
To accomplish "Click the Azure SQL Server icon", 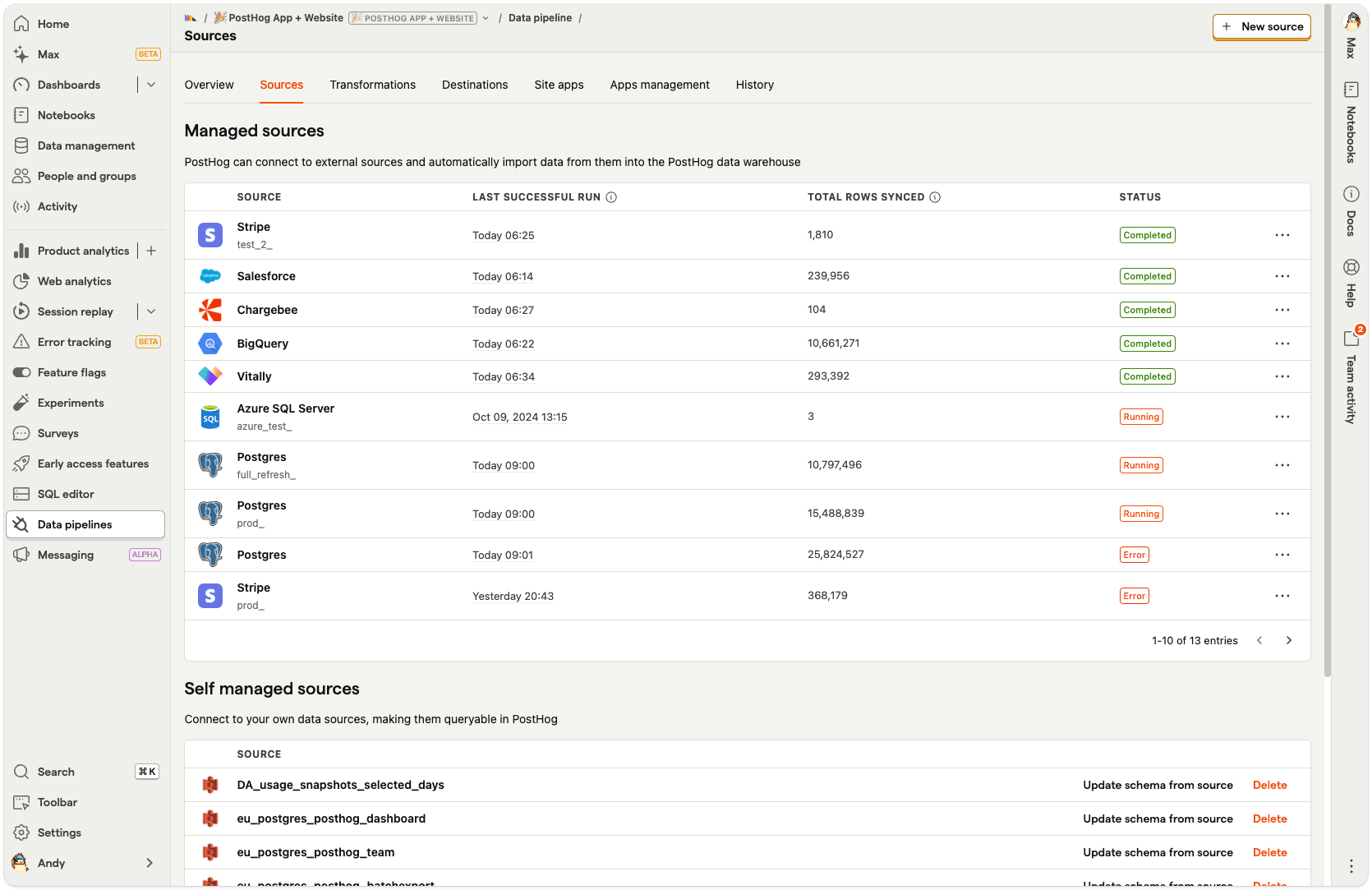I will pos(210,417).
